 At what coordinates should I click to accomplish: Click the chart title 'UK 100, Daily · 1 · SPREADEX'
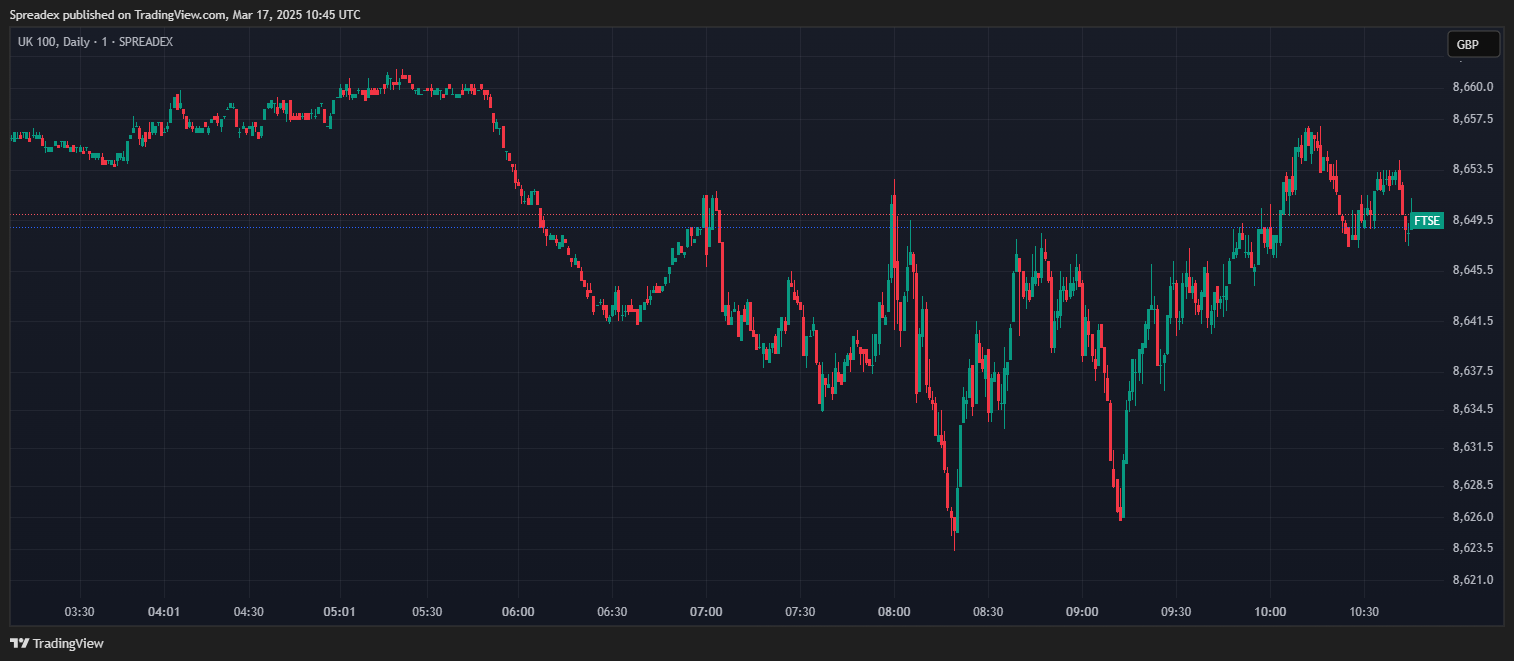[95, 41]
